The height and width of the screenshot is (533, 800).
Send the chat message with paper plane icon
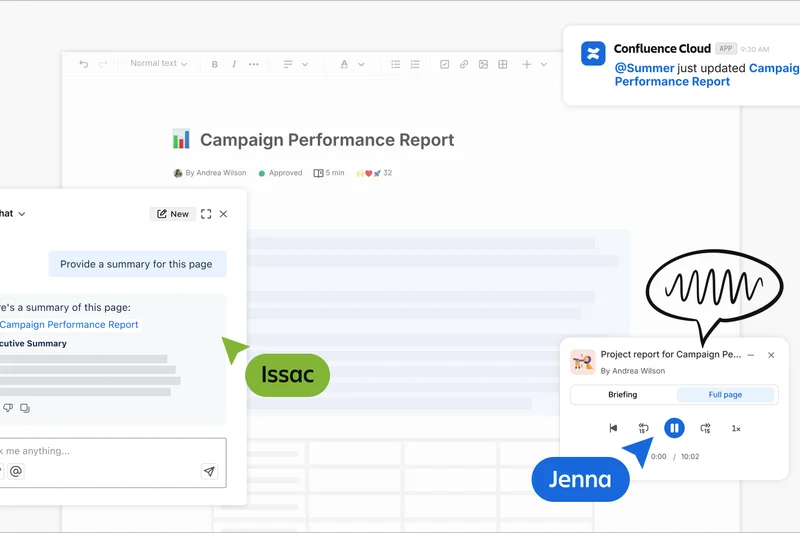coord(209,471)
